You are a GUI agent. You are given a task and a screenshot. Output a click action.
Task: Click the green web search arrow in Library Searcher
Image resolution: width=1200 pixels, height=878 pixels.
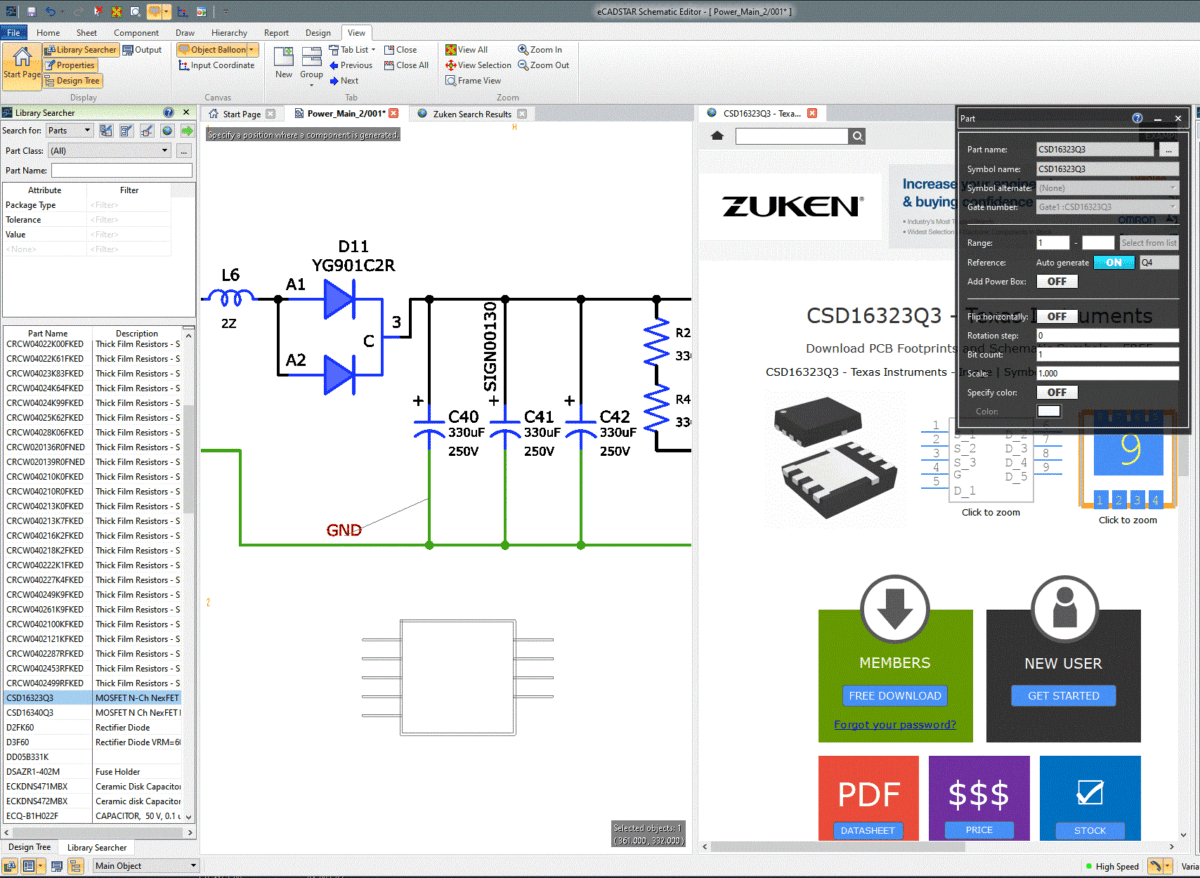(186, 130)
